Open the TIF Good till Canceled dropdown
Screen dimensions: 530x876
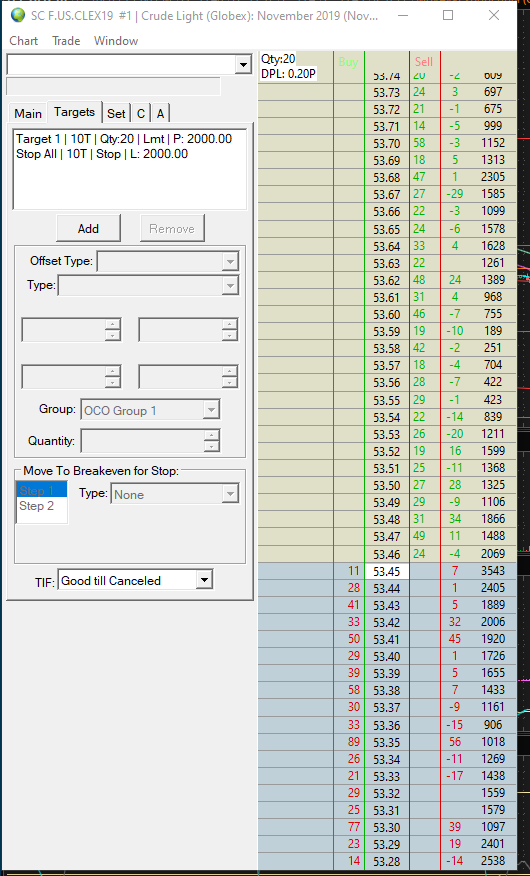(x=135, y=580)
